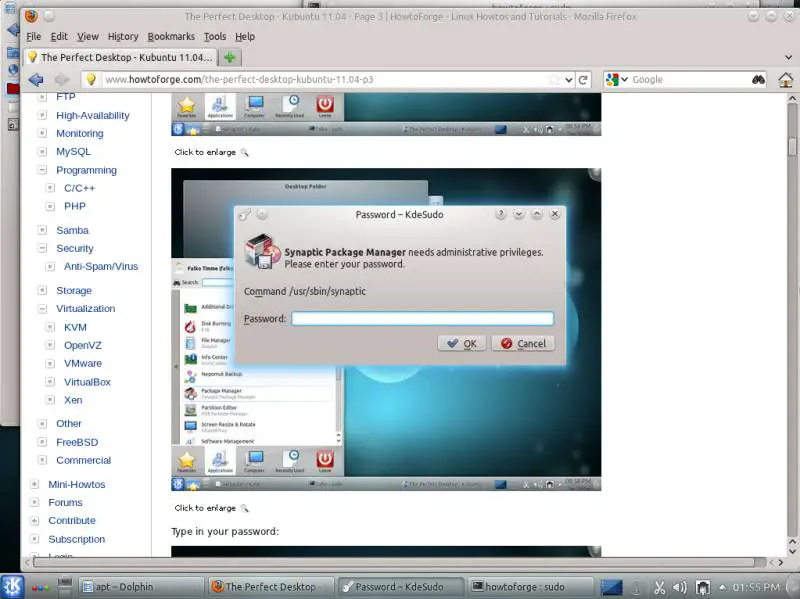Image resolution: width=800 pixels, height=599 pixels.
Task: Open the Bookmarks menu
Action: click(171, 37)
